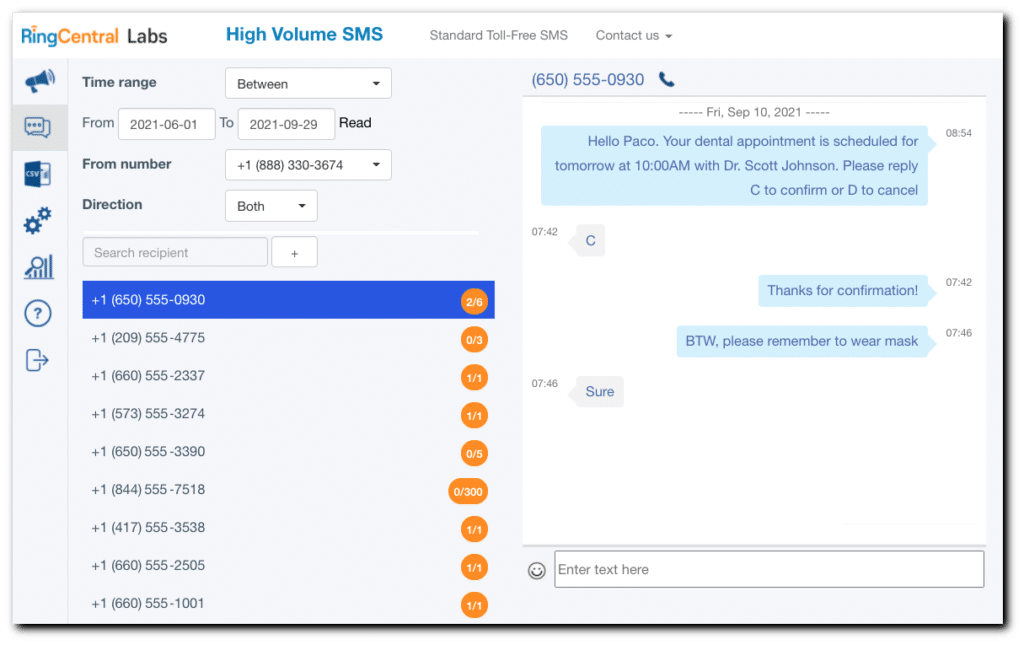Image resolution: width=1024 pixels, height=645 pixels.
Task: Click the help question mark icon
Action: [38, 314]
